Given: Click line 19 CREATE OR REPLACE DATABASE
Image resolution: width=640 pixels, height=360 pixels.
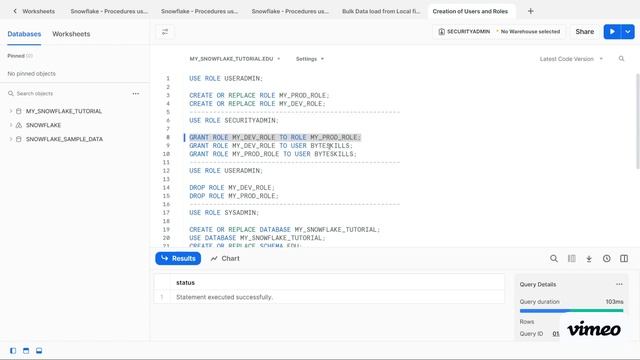Looking at the screenshot, I should 284,229.
